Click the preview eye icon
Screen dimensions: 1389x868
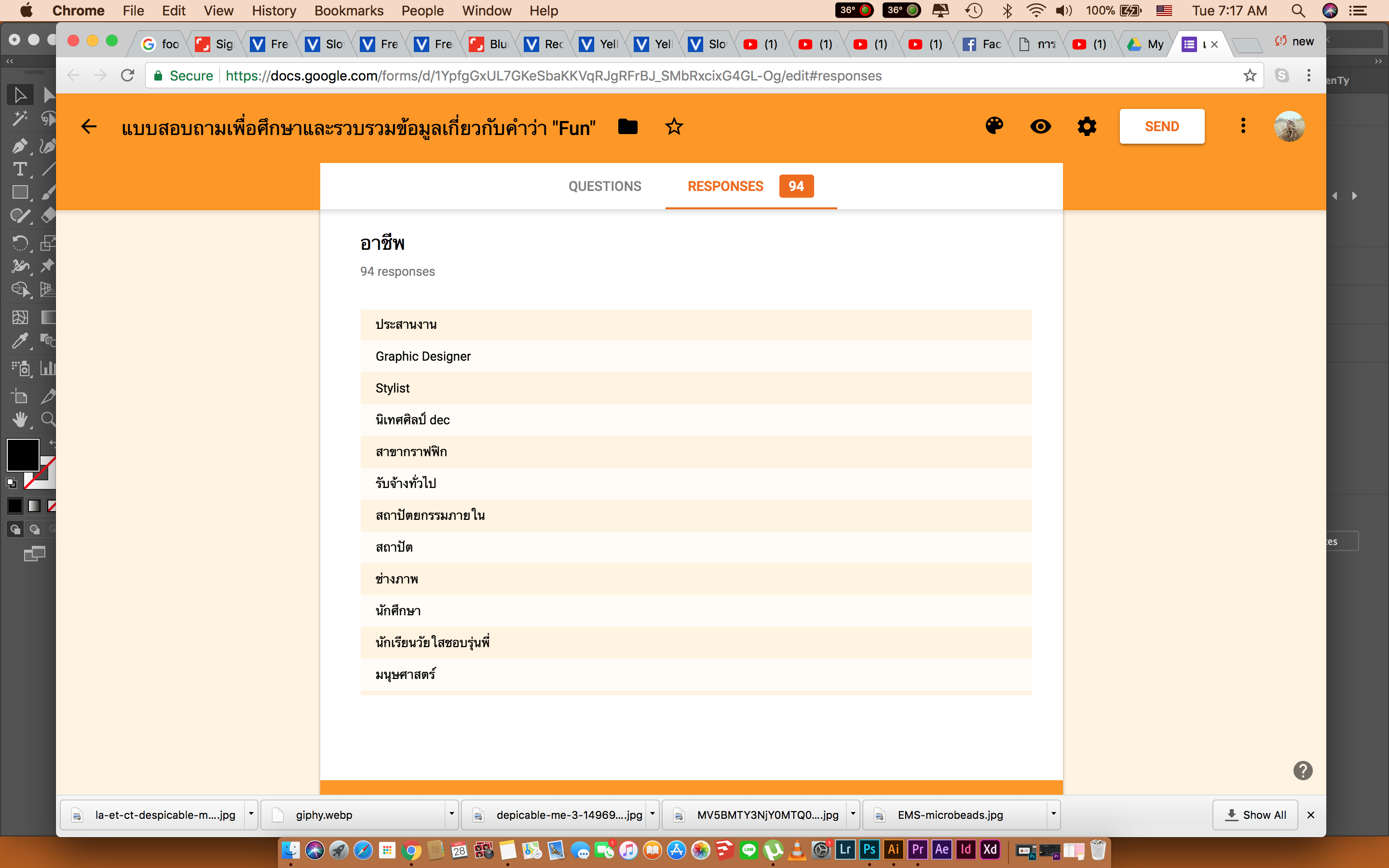coord(1040,126)
